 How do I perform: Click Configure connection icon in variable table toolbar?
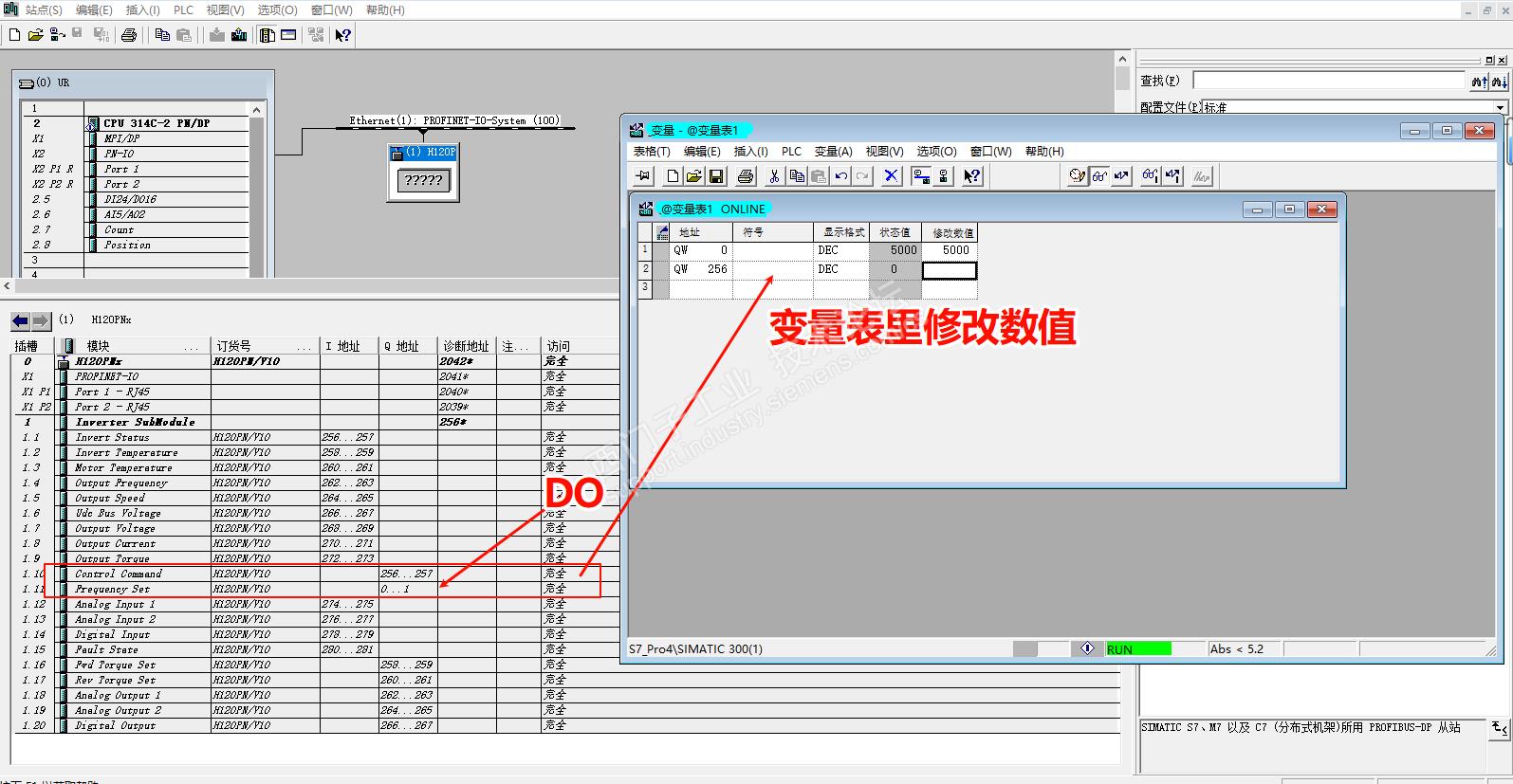[x=920, y=175]
